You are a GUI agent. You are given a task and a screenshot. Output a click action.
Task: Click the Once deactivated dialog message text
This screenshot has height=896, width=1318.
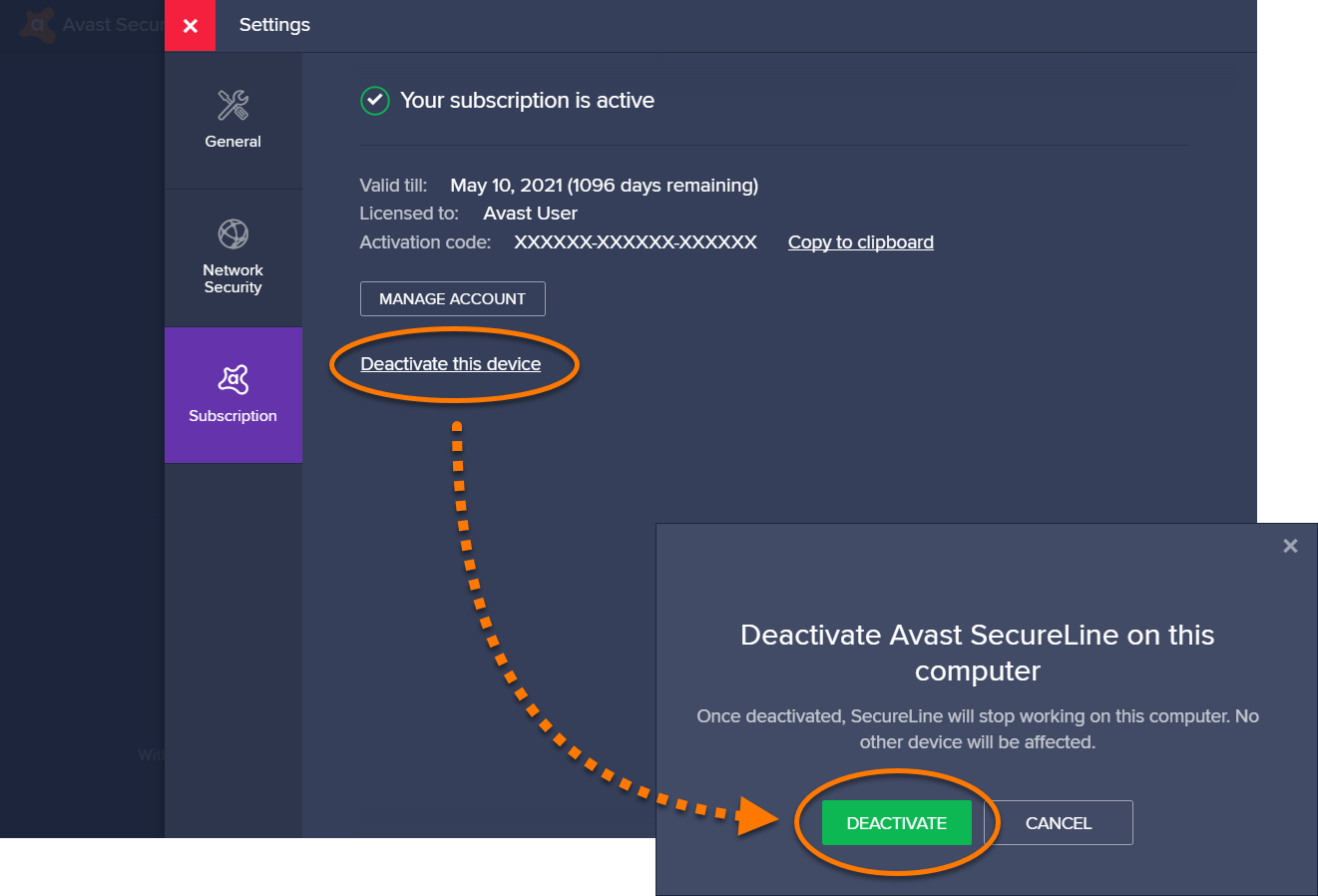coord(978,729)
